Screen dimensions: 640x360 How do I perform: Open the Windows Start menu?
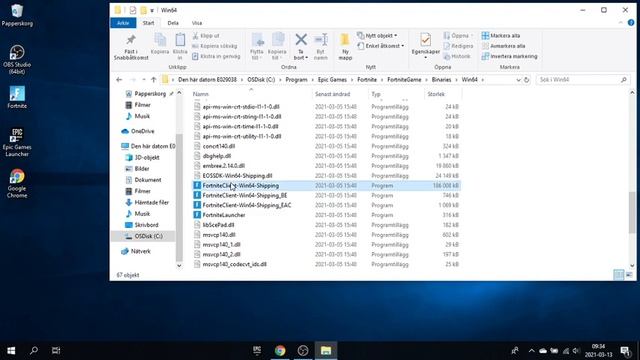(x=11, y=350)
